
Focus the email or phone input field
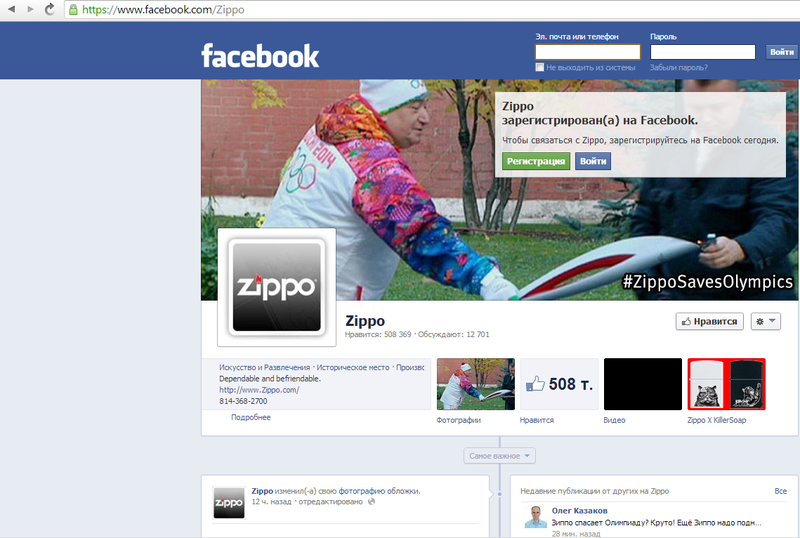(x=587, y=52)
